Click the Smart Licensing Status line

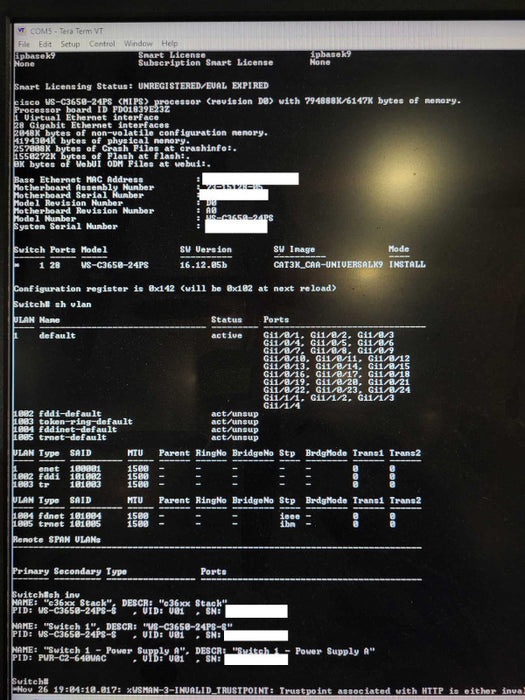(142, 86)
